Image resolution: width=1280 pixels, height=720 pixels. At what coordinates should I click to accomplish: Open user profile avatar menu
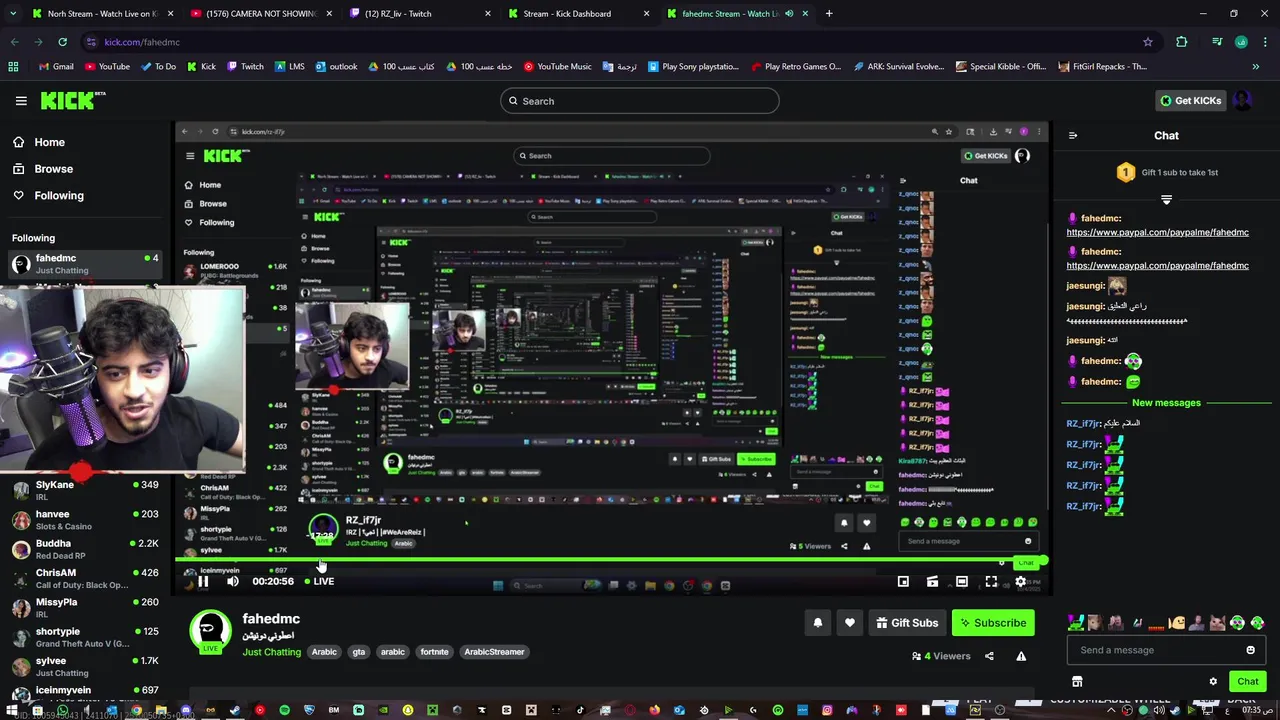[1241, 100]
